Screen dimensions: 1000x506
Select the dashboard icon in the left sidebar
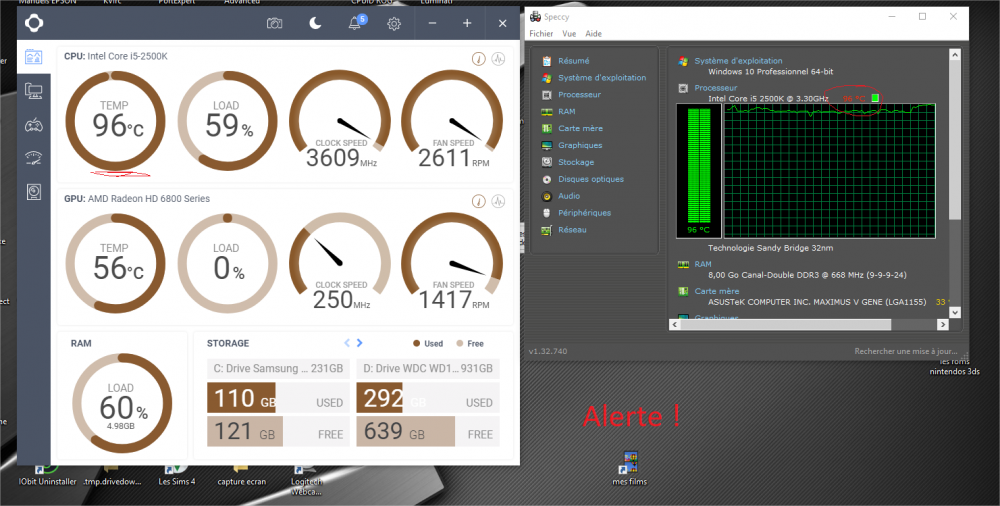pyautogui.click(x=34, y=57)
